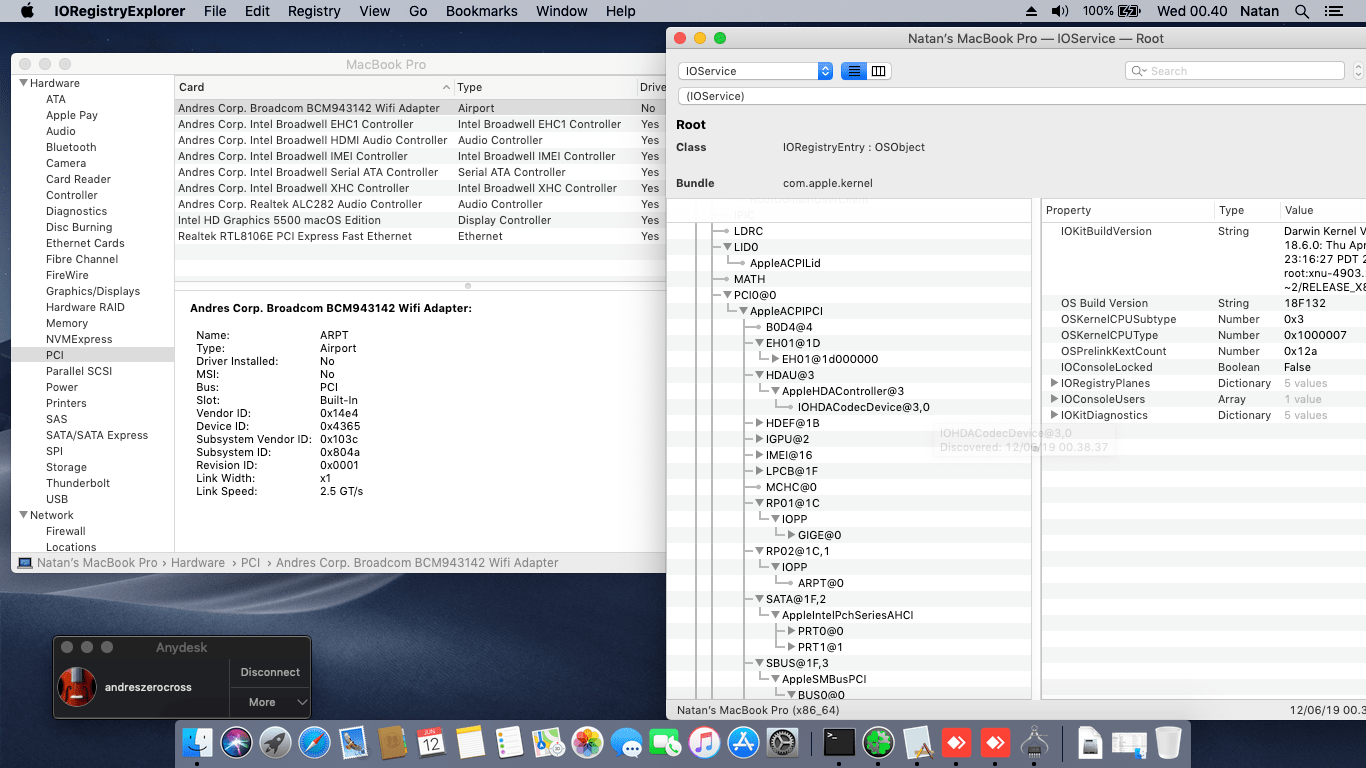The image size is (1366, 768).
Task: Launch Siri from the Dock
Action: 237,742
